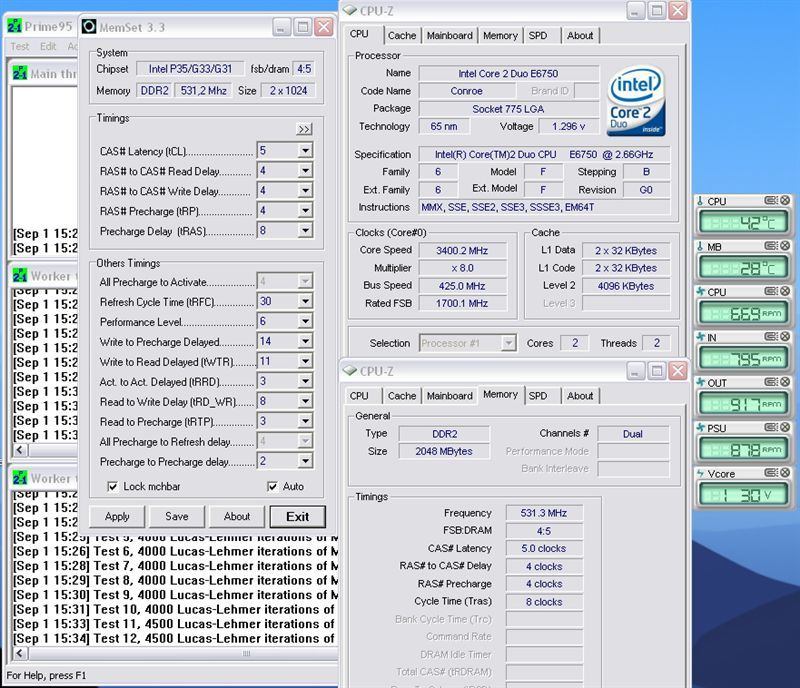The image size is (800, 688).
Task: Click fan icon of CPU RPM widget
Action: [701, 292]
